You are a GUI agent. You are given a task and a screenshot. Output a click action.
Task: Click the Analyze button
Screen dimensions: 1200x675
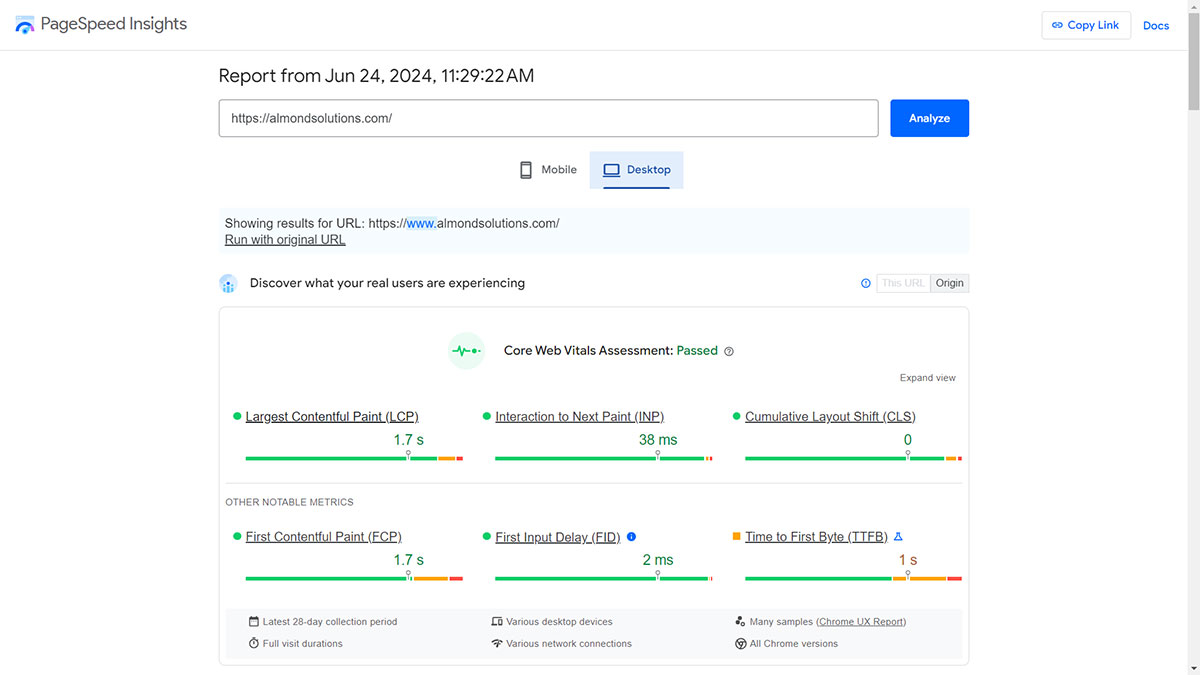929,118
